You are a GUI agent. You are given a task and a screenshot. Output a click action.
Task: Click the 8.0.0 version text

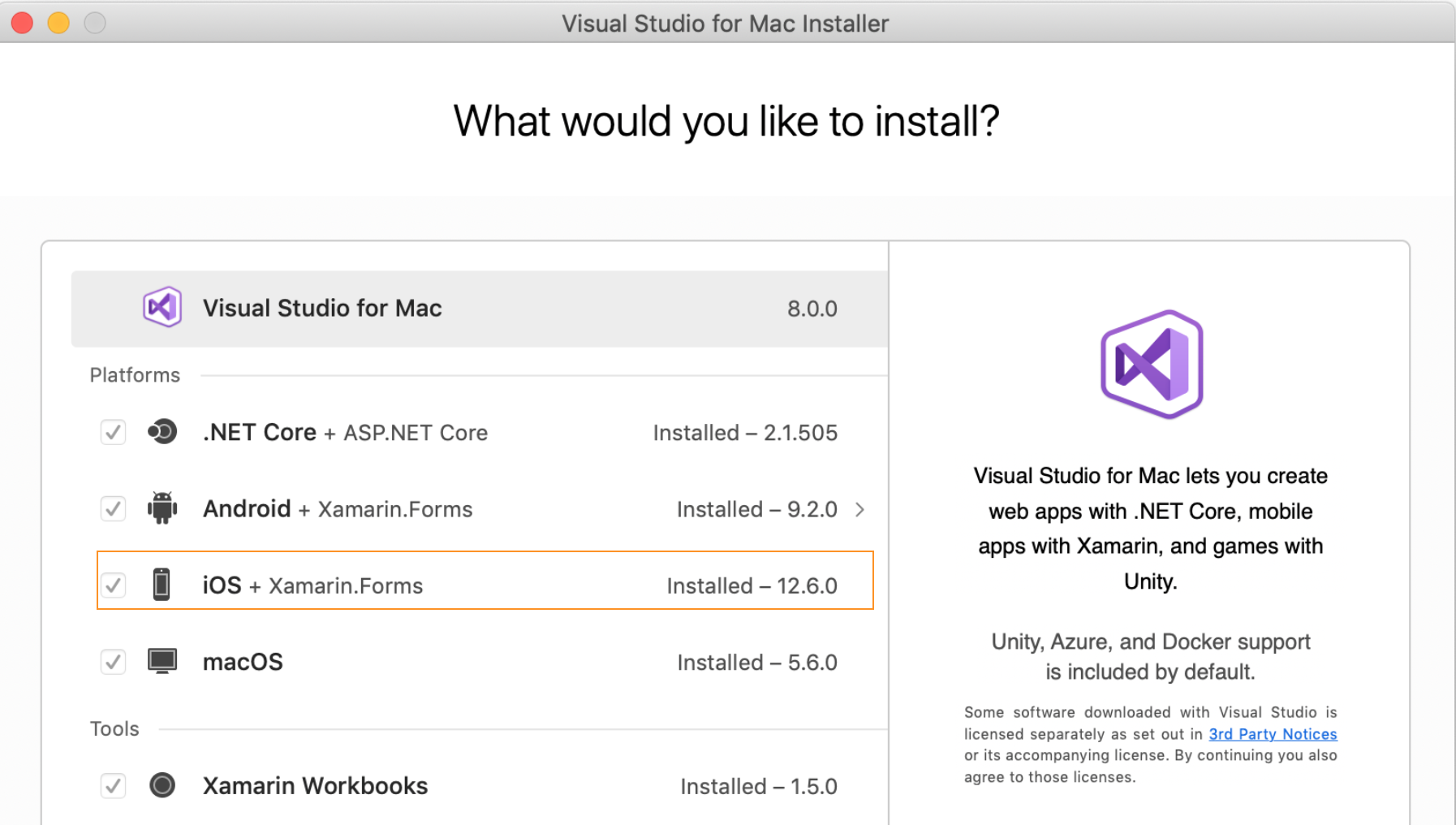[812, 309]
